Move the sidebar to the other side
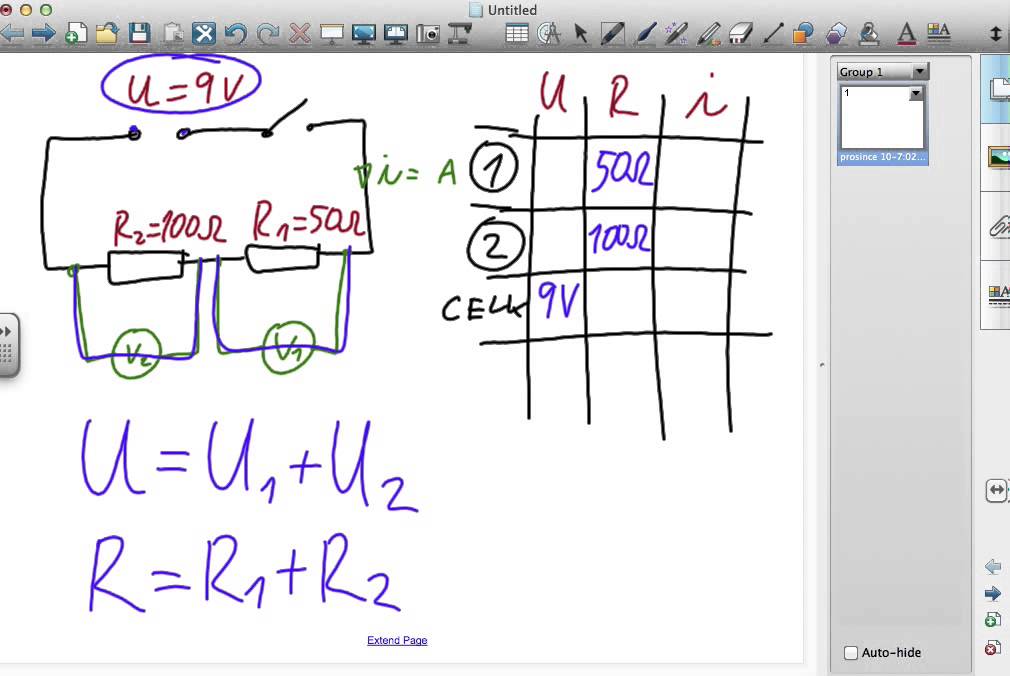The image size is (1010, 676). coord(996,490)
